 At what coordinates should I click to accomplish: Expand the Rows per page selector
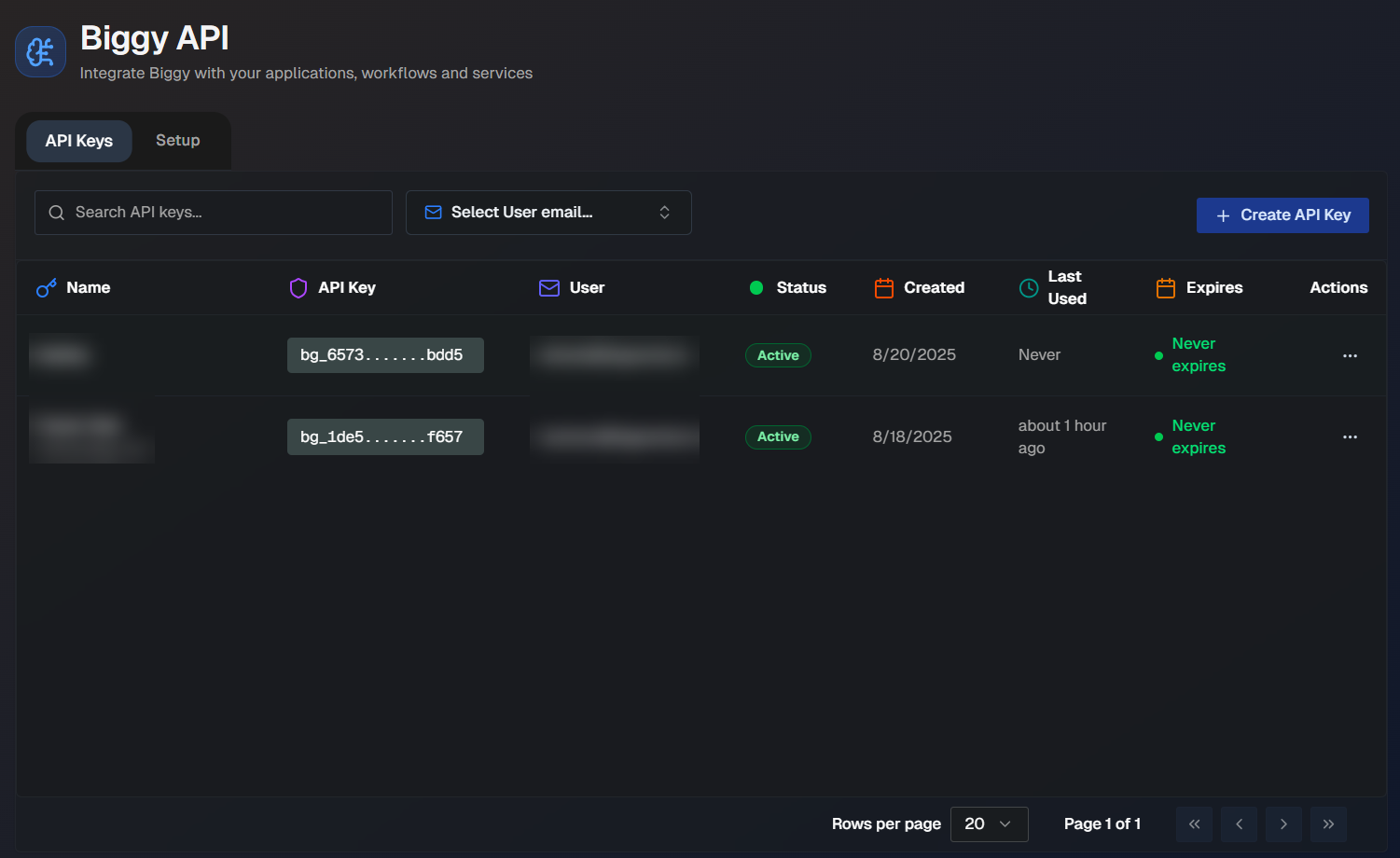point(989,824)
